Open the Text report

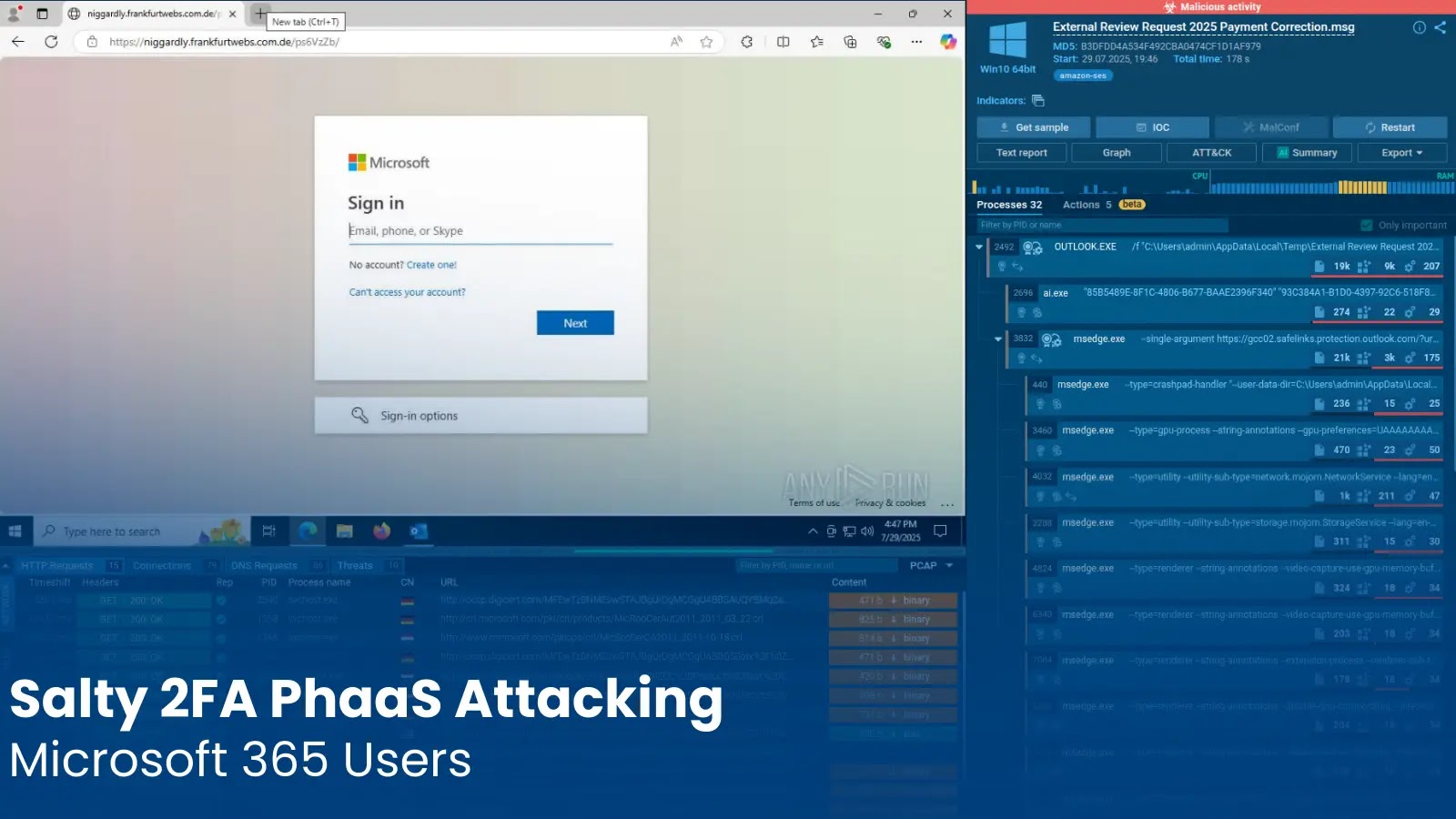click(x=1021, y=153)
